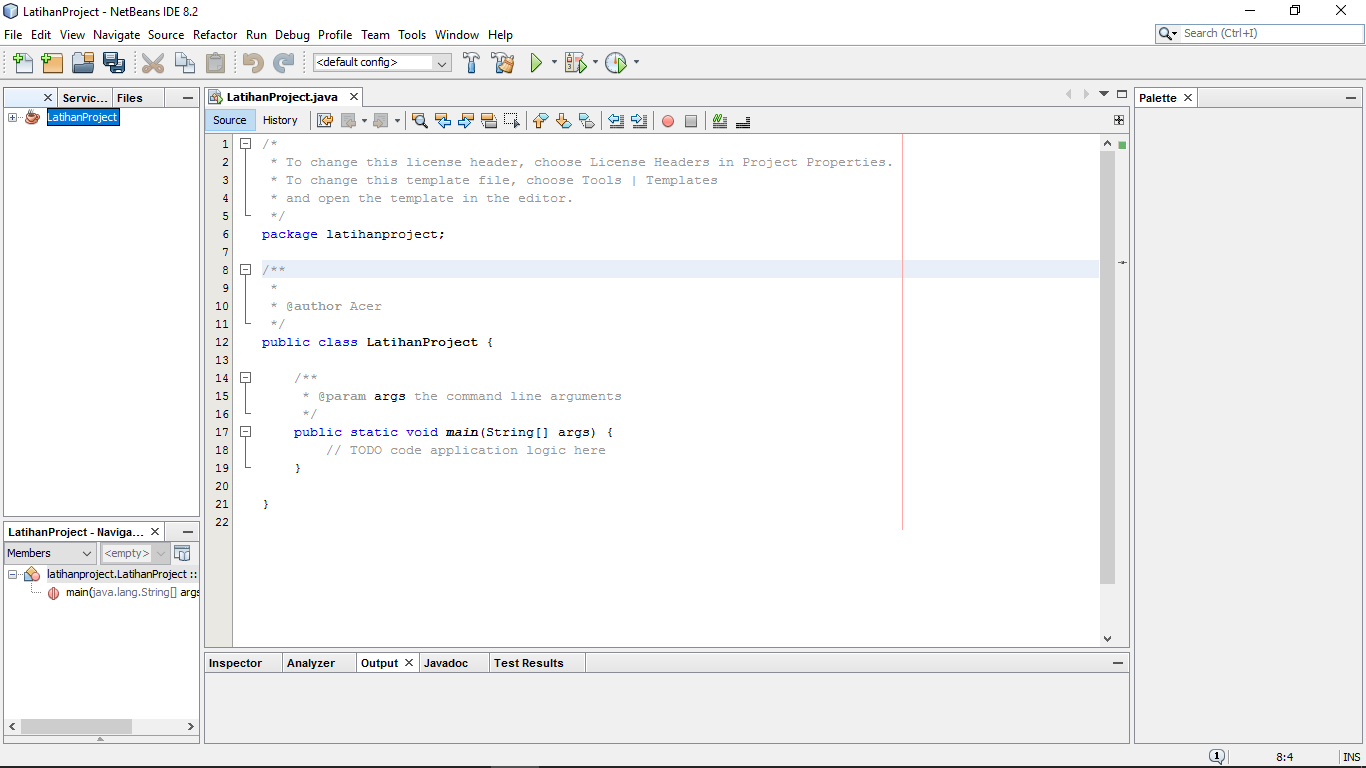Open the Find Selection magnifier in editor toolbar
The width and height of the screenshot is (1366, 768).
pos(419,120)
